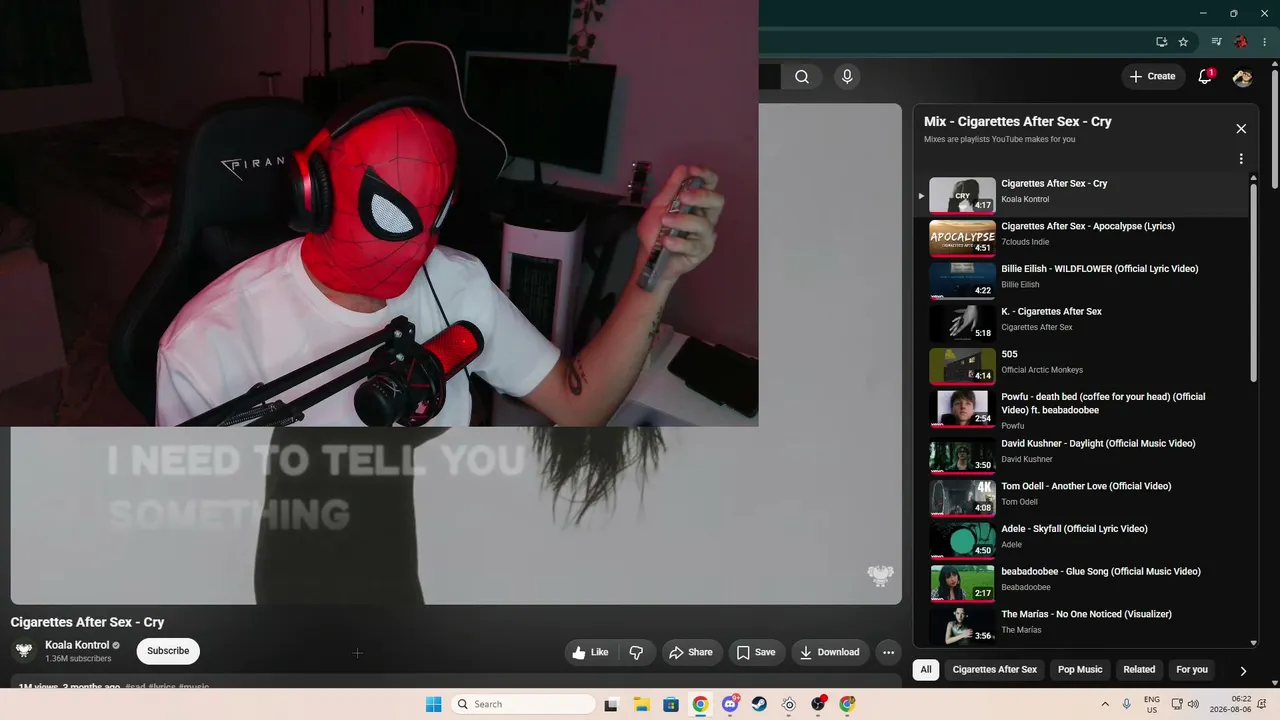Screen dimensions: 1280x720
Task: Open Task View on the taskbar
Action: tap(611, 704)
